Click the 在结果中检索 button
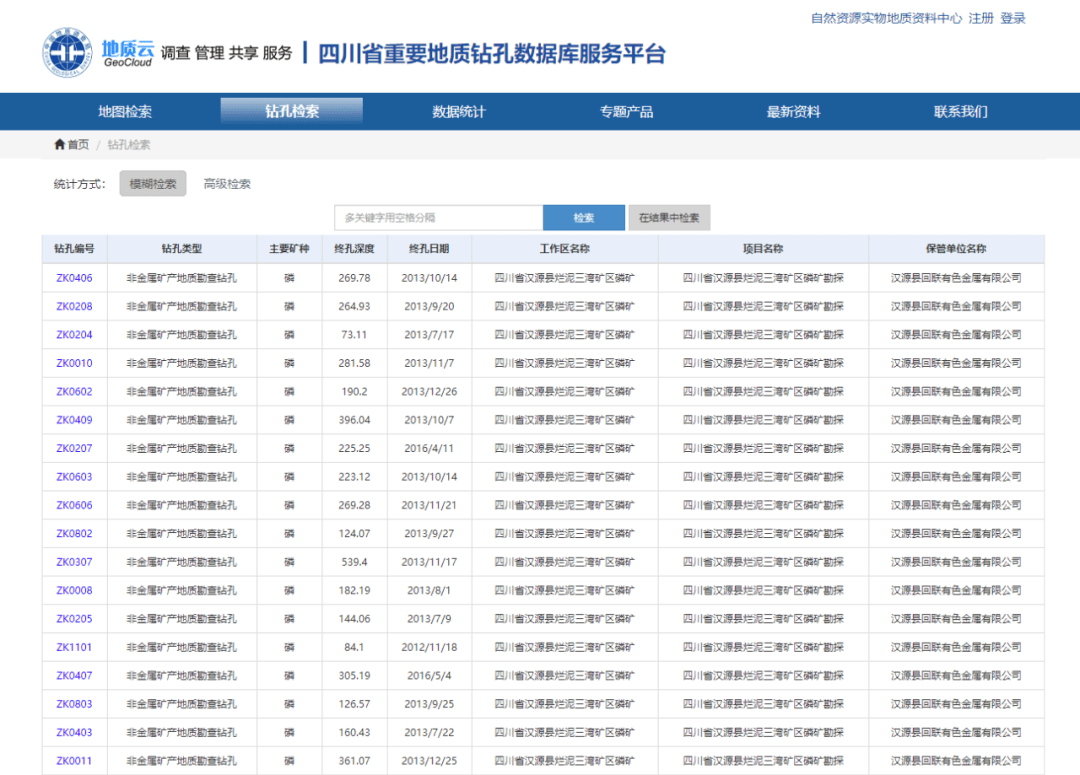1080x775 pixels. tap(669, 218)
